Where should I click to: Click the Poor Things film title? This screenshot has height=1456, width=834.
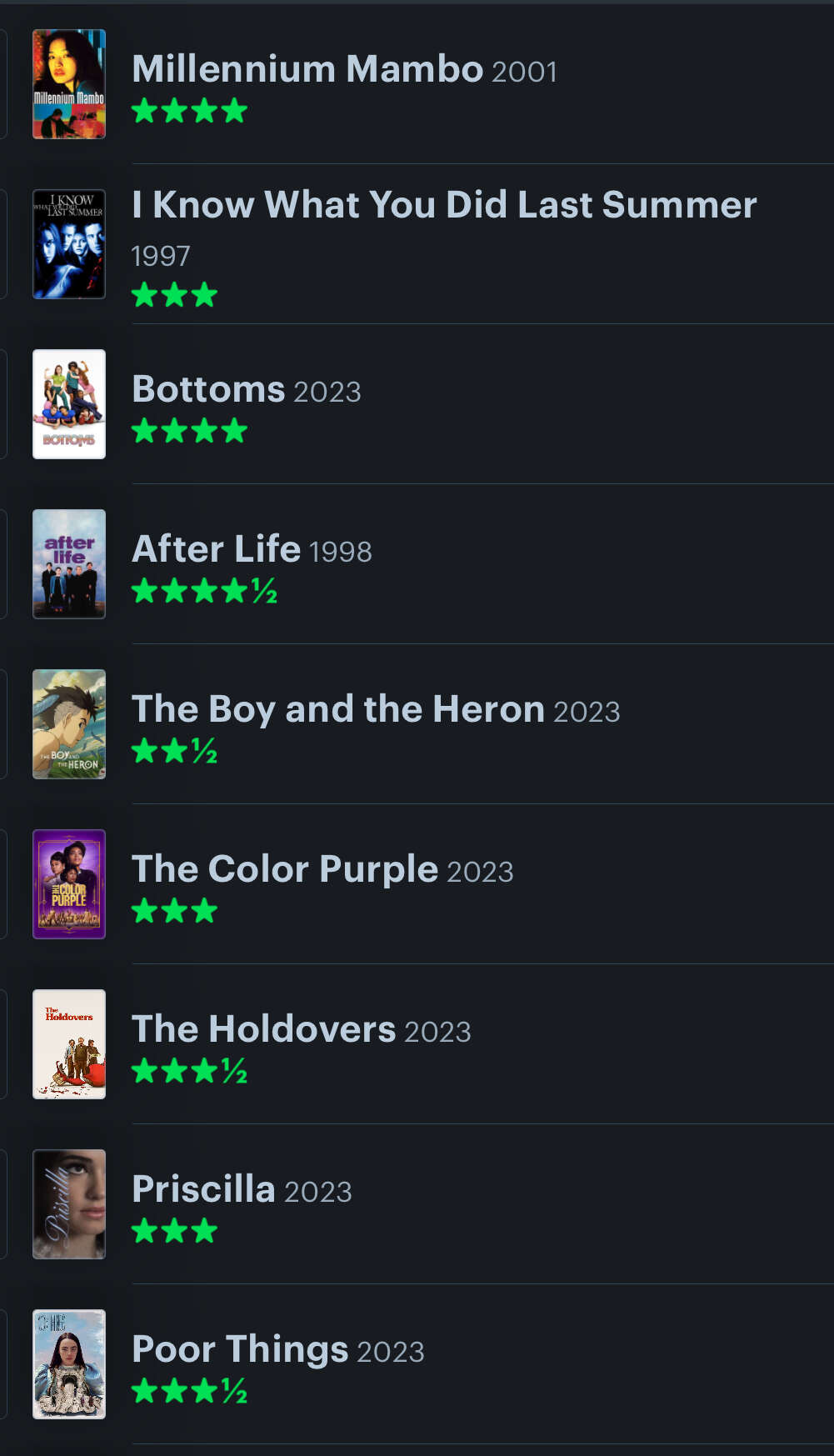(240, 1350)
